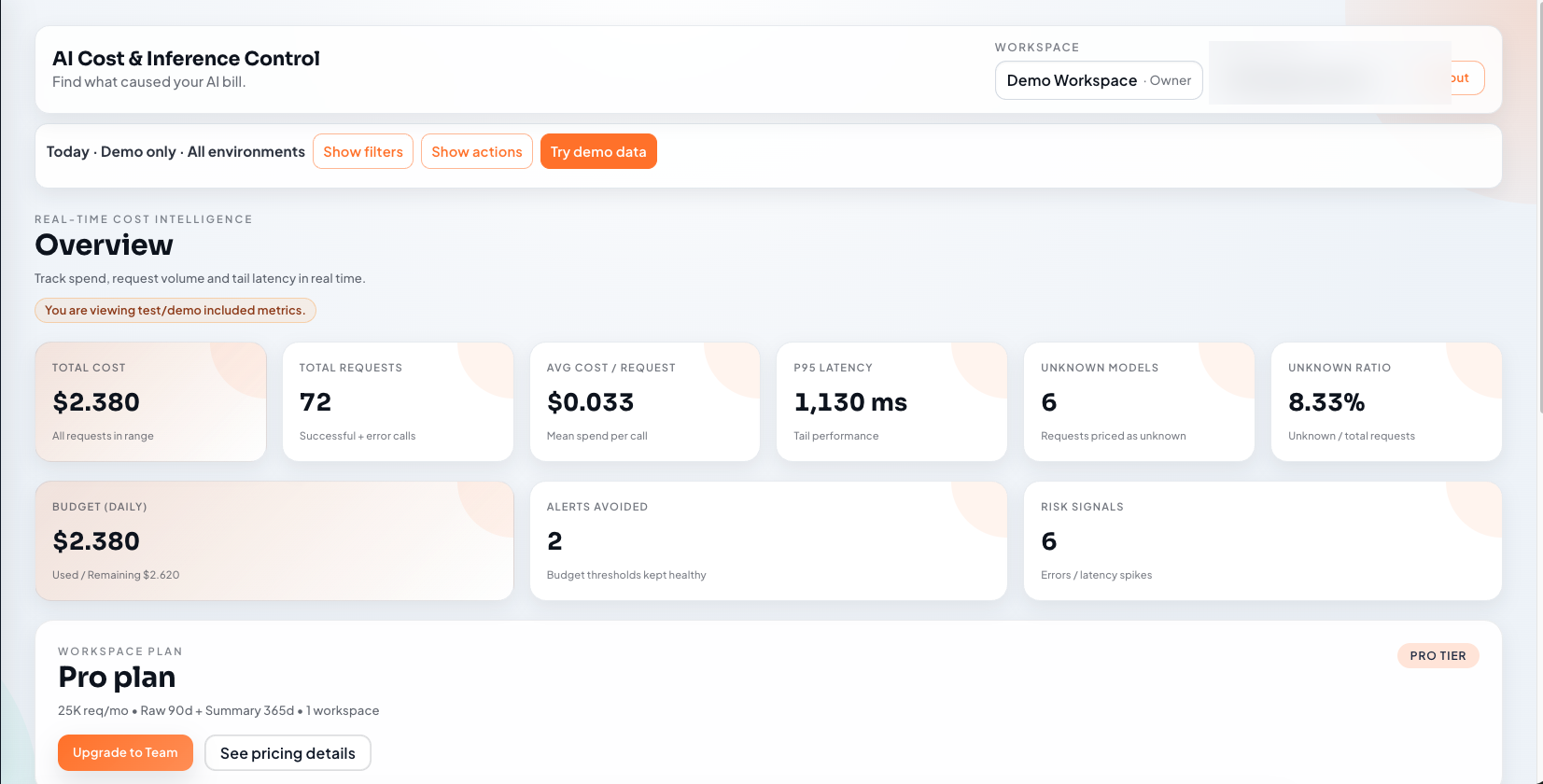Click "Used / Remaining $2.620" text
1543x784 pixels.
(116, 575)
